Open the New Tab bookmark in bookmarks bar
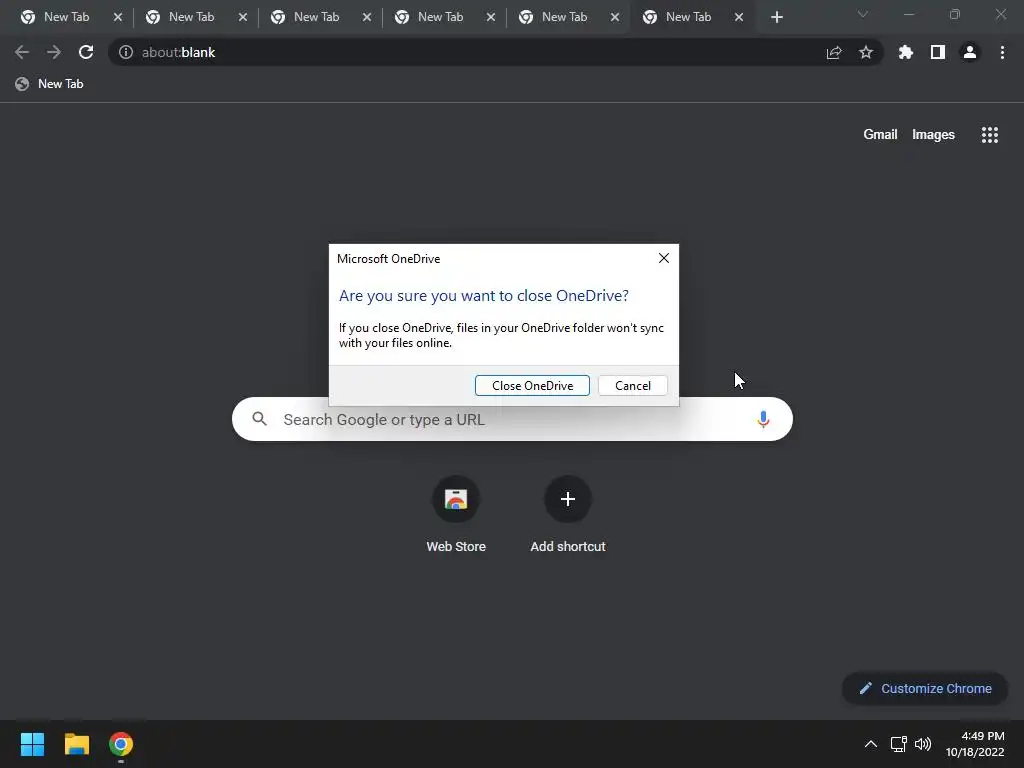The height and width of the screenshot is (768, 1024). (x=50, y=84)
